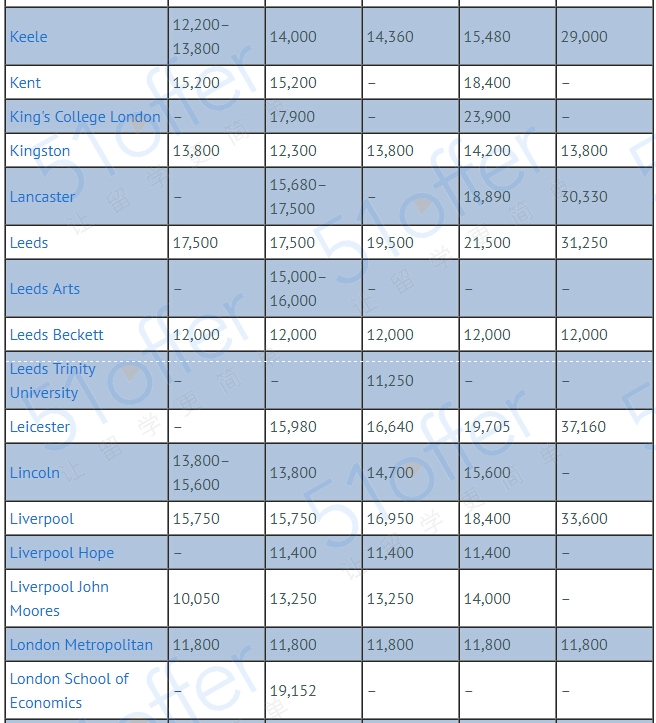The height and width of the screenshot is (723, 656).
Task: Open the London Metropolitan link
Action: point(82,645)
